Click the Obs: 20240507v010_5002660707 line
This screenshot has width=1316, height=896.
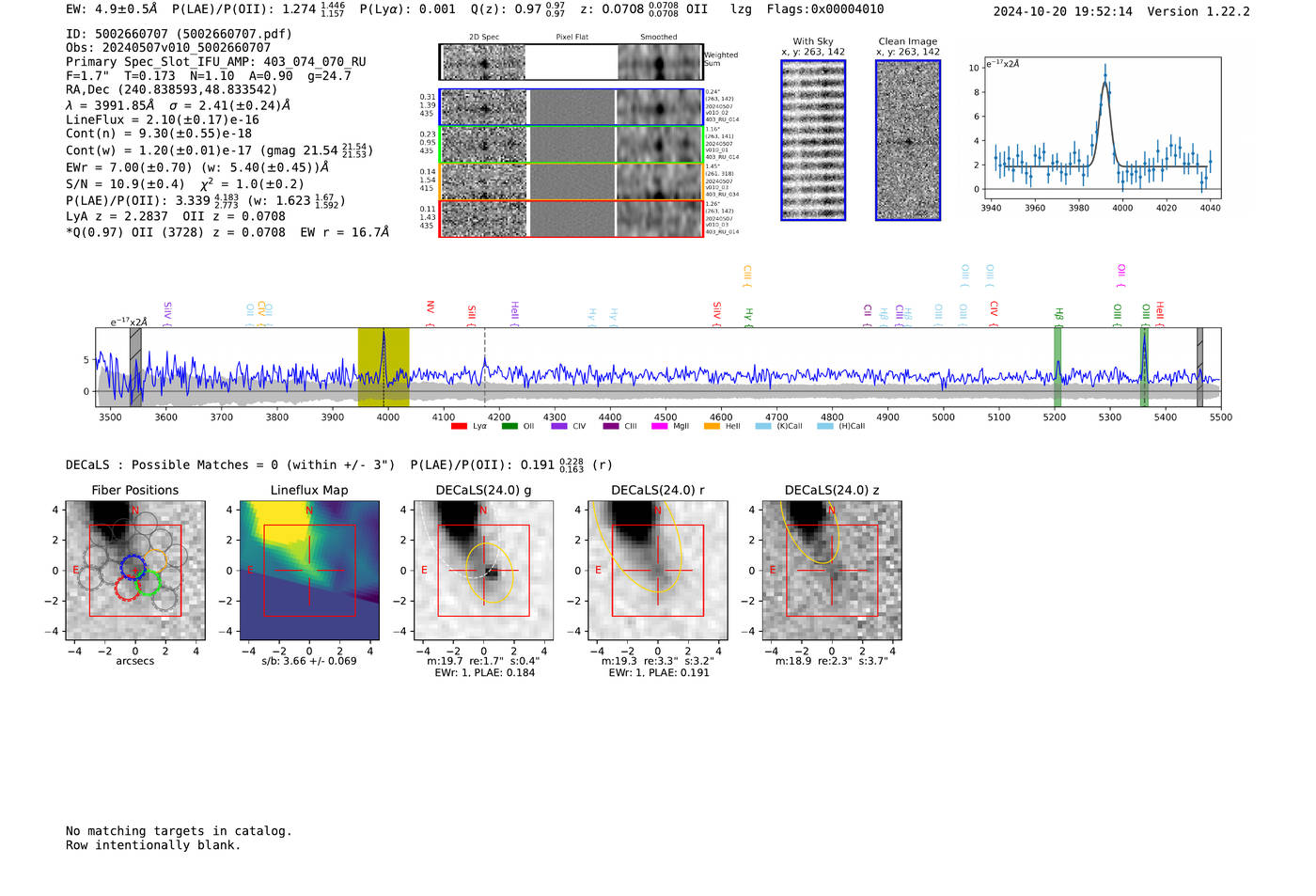tap(168, 48)
